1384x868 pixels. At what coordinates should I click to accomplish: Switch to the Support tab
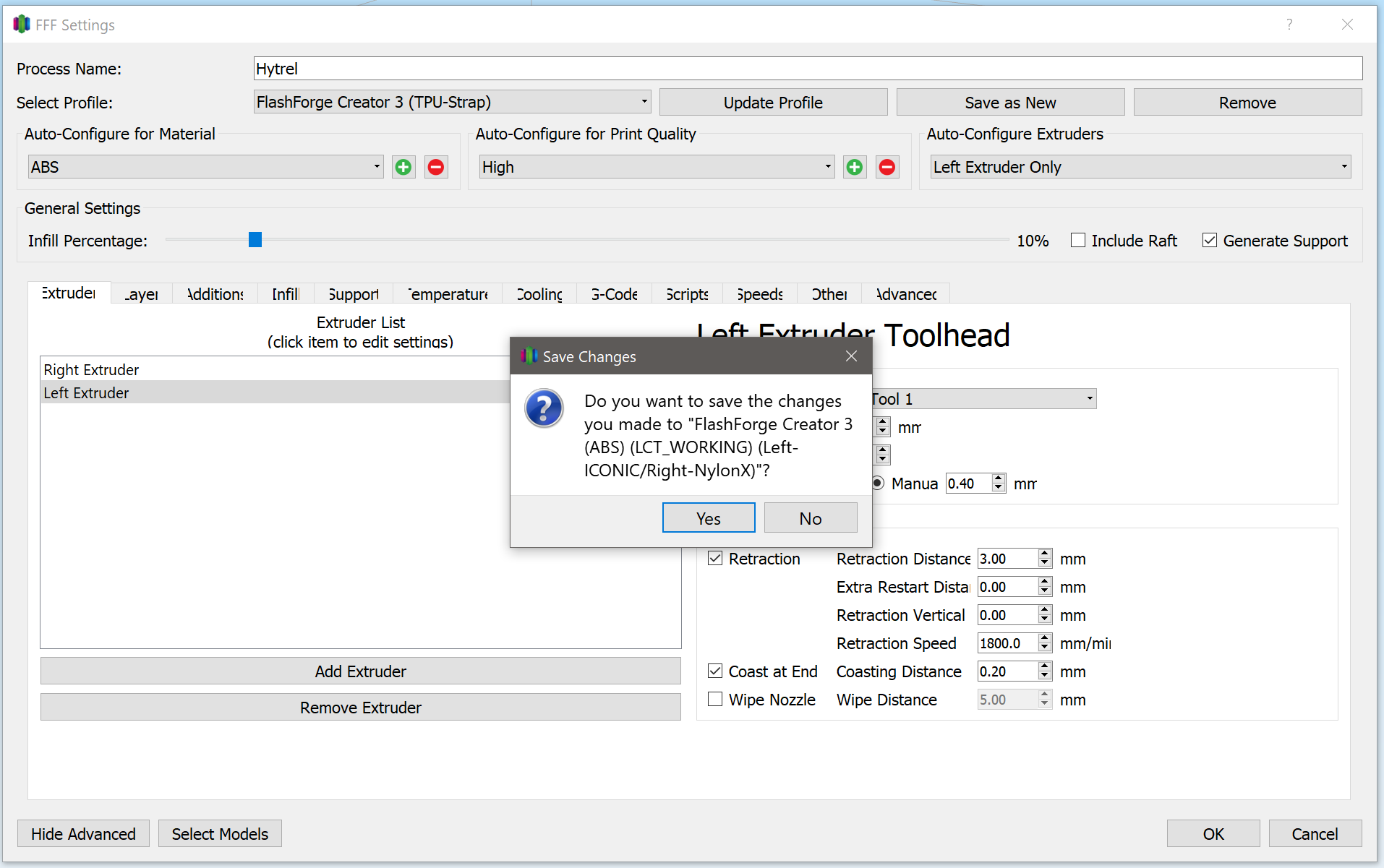(x=354, y=294)
